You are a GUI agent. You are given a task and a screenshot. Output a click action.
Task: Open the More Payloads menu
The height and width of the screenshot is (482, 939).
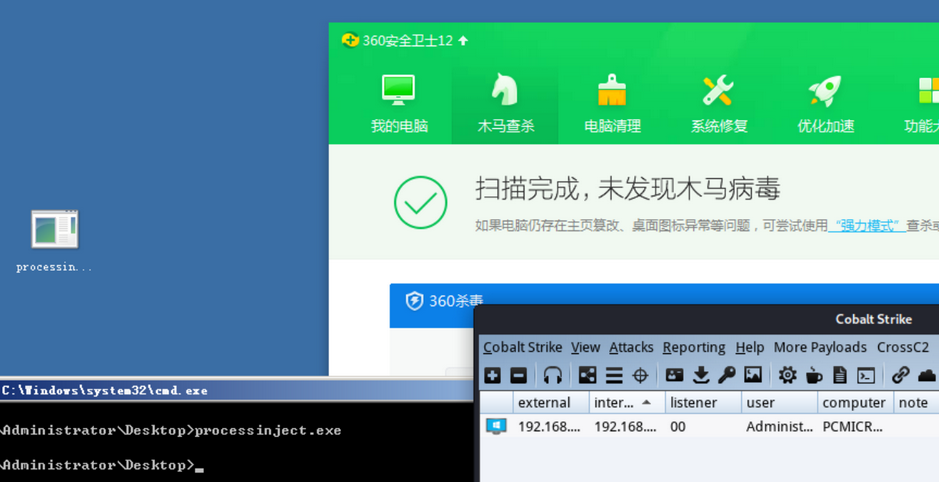tap(820, 347)
